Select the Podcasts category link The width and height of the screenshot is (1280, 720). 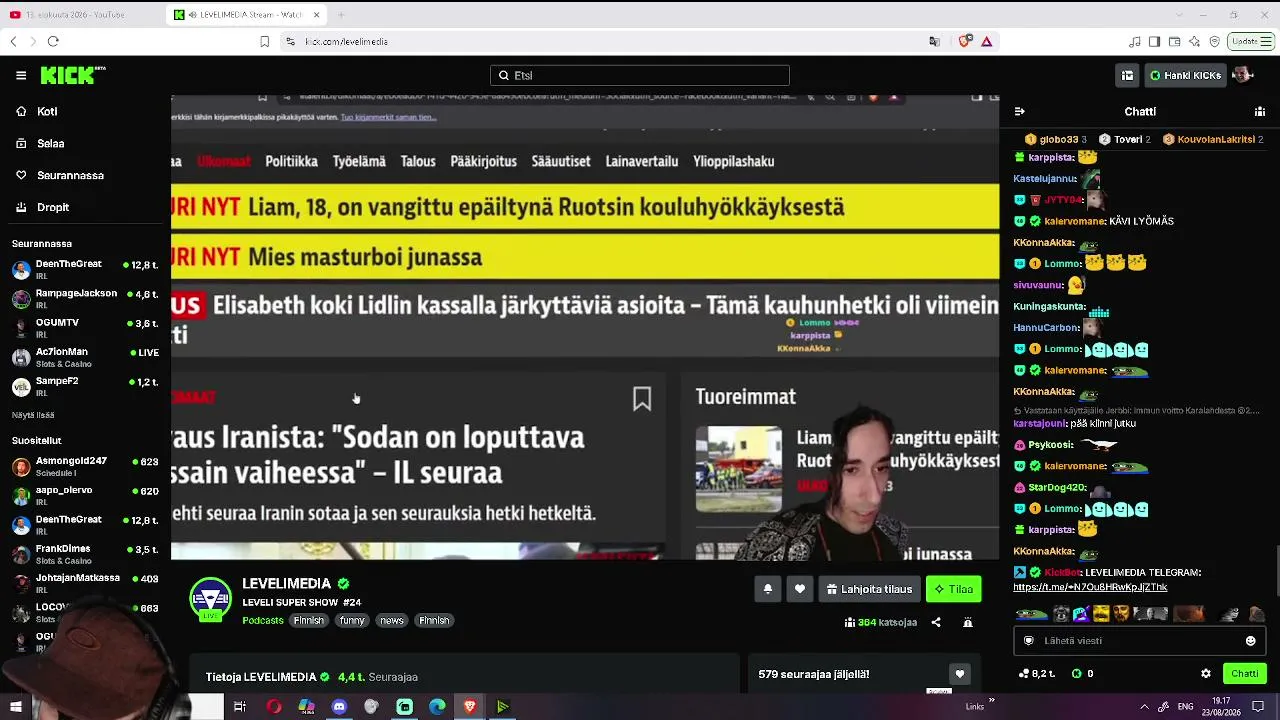(263, 621)
